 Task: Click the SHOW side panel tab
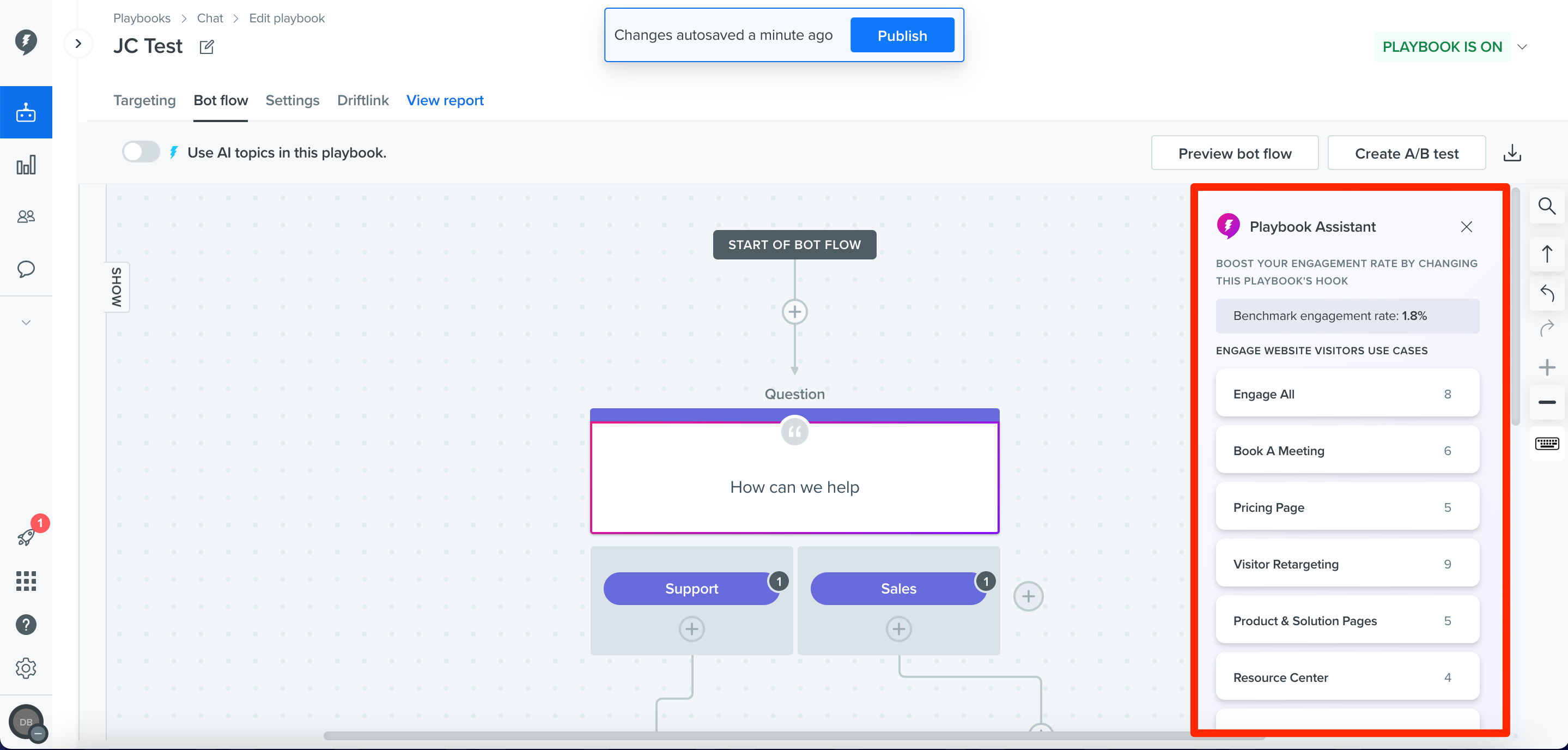117,287
